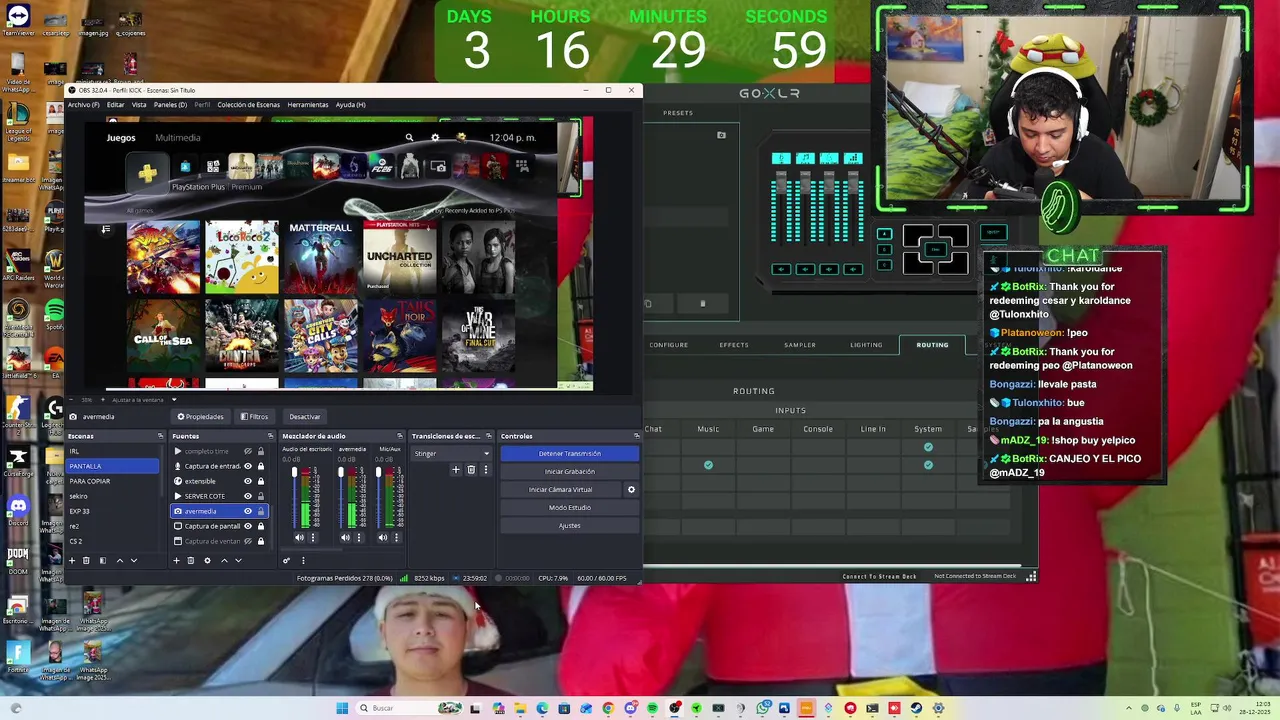1280x720 pixels.
Task: Open Modo Estudio in OBS
Action: tap(569, 507)
